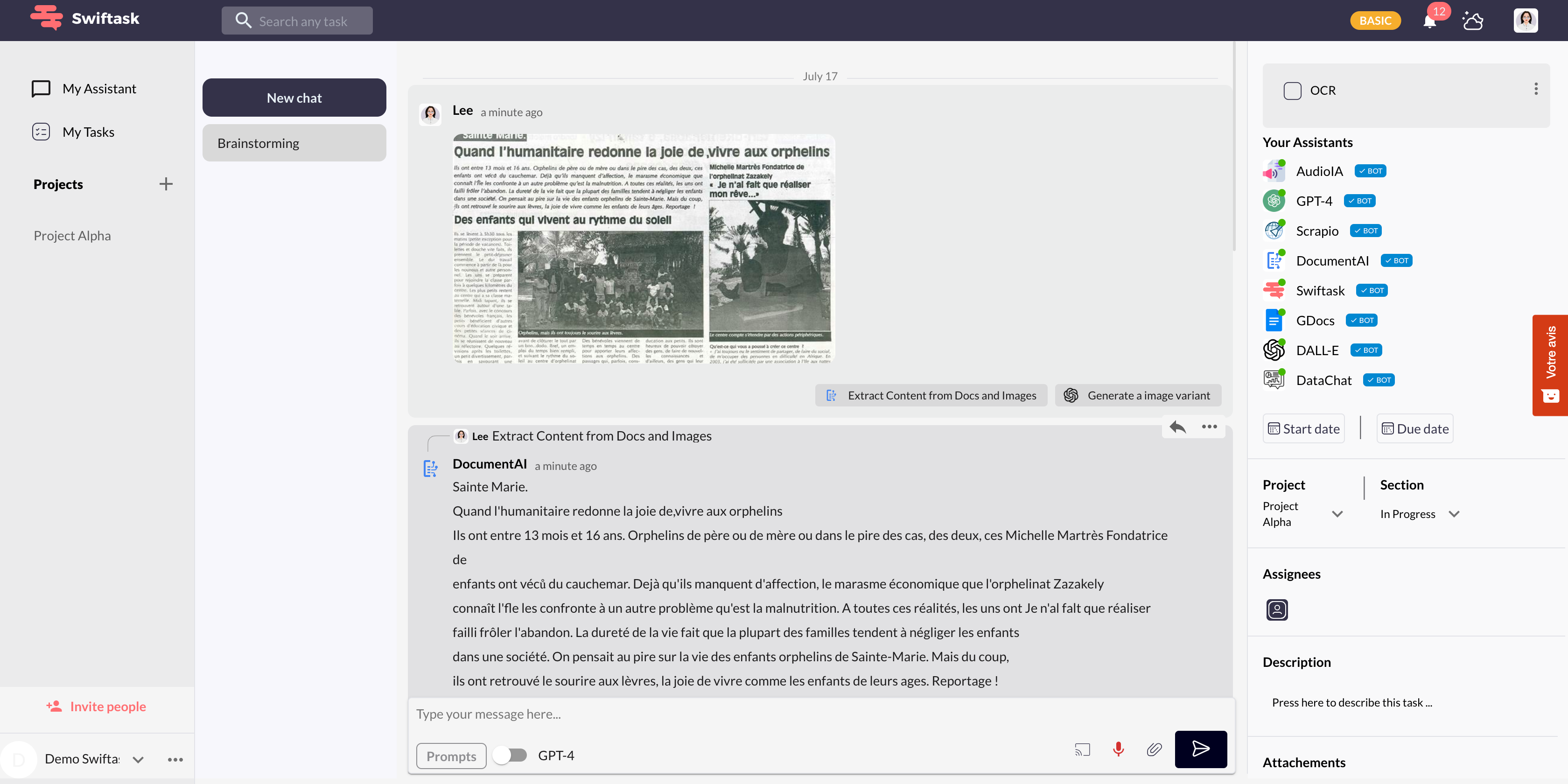Click the weather theme icon in header
This screenshot has width=1568, height=784.
point(1472,21)
